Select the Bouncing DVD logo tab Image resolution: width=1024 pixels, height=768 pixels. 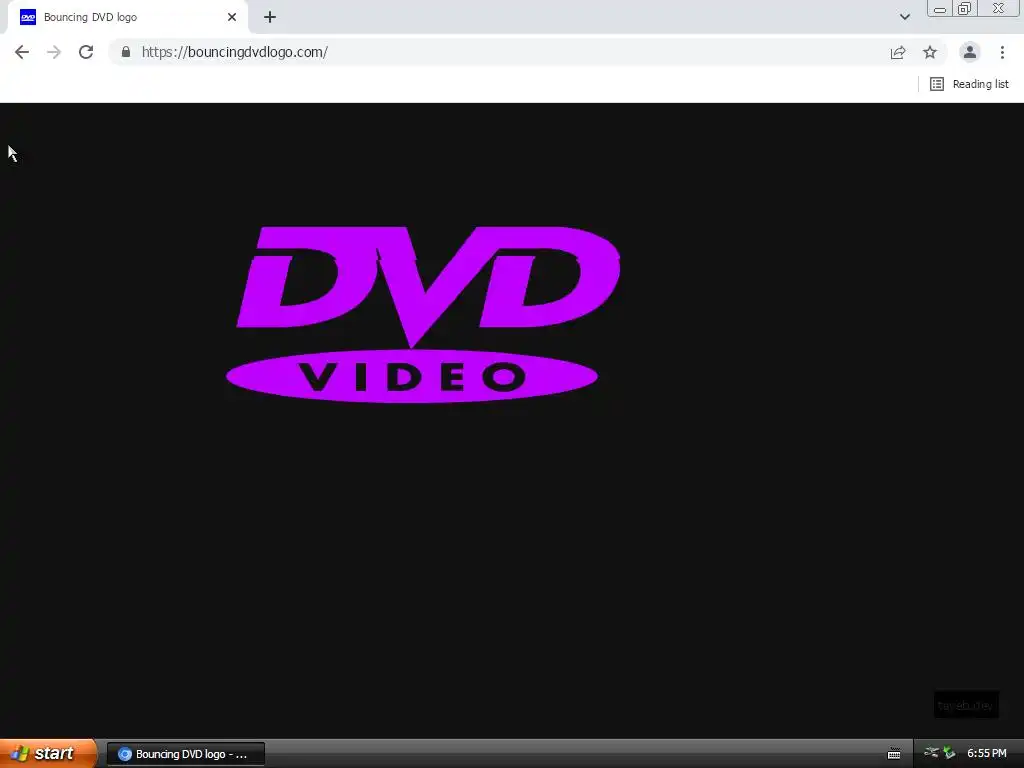[x=127, y=17]
